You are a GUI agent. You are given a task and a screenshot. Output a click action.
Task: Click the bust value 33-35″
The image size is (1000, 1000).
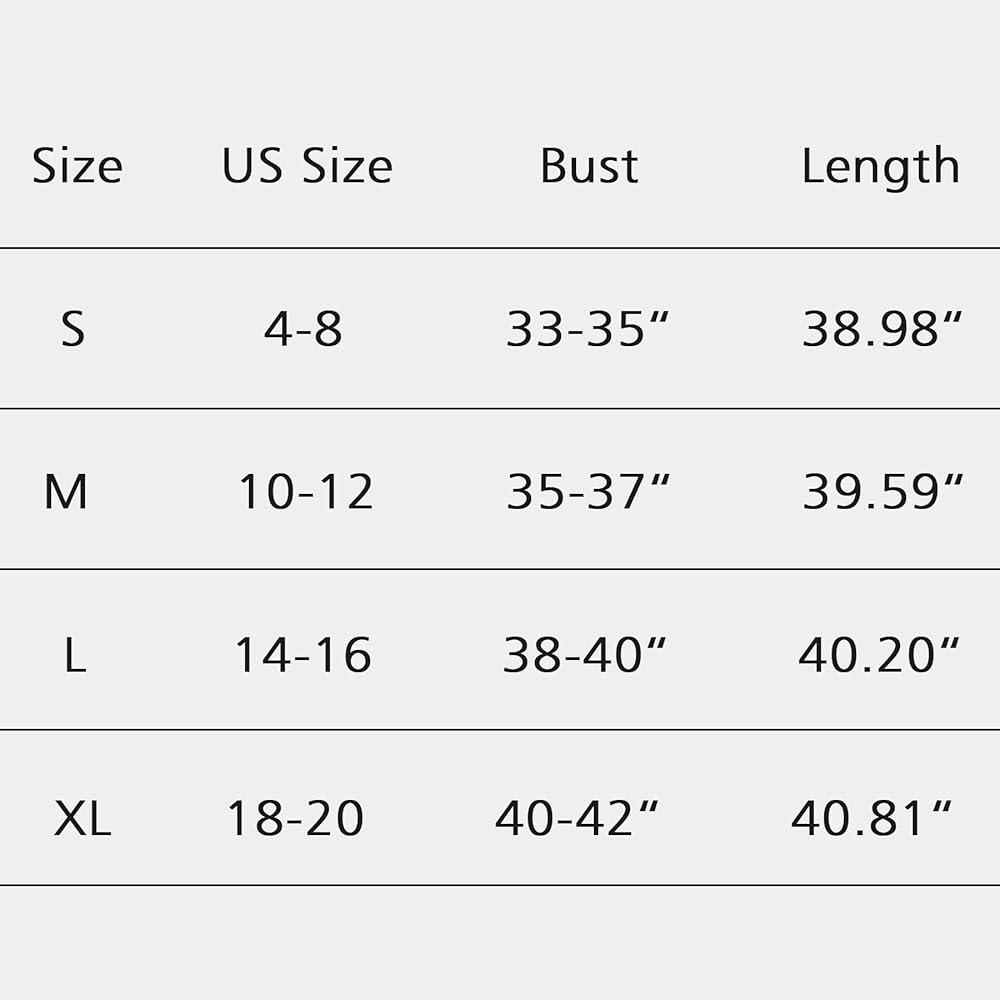[588, 328]
